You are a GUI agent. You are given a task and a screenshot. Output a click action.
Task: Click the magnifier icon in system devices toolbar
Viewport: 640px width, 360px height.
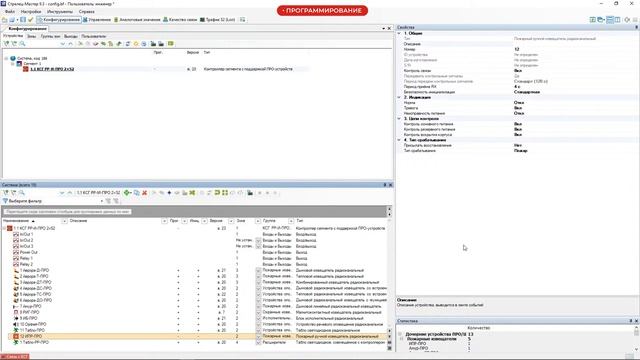click(22, 193)
